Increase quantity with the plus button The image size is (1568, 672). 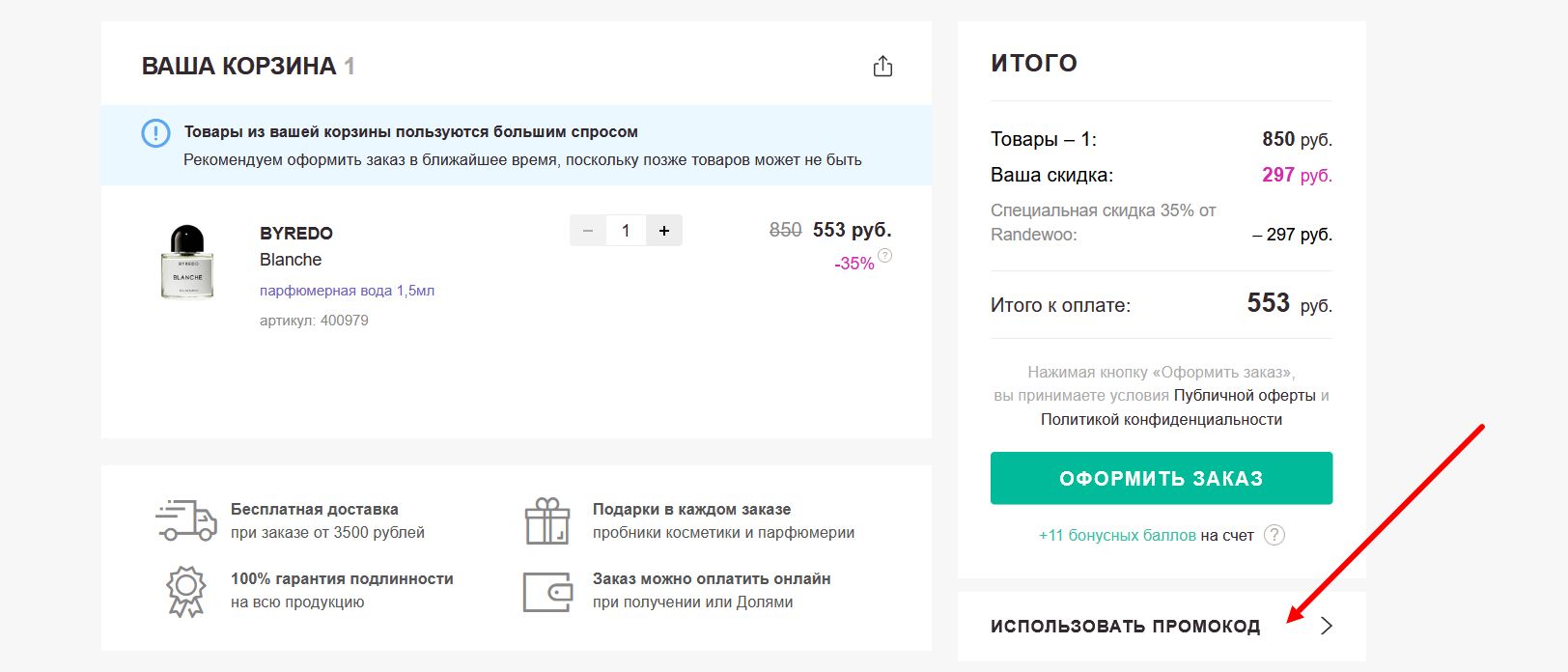[664, 231]
